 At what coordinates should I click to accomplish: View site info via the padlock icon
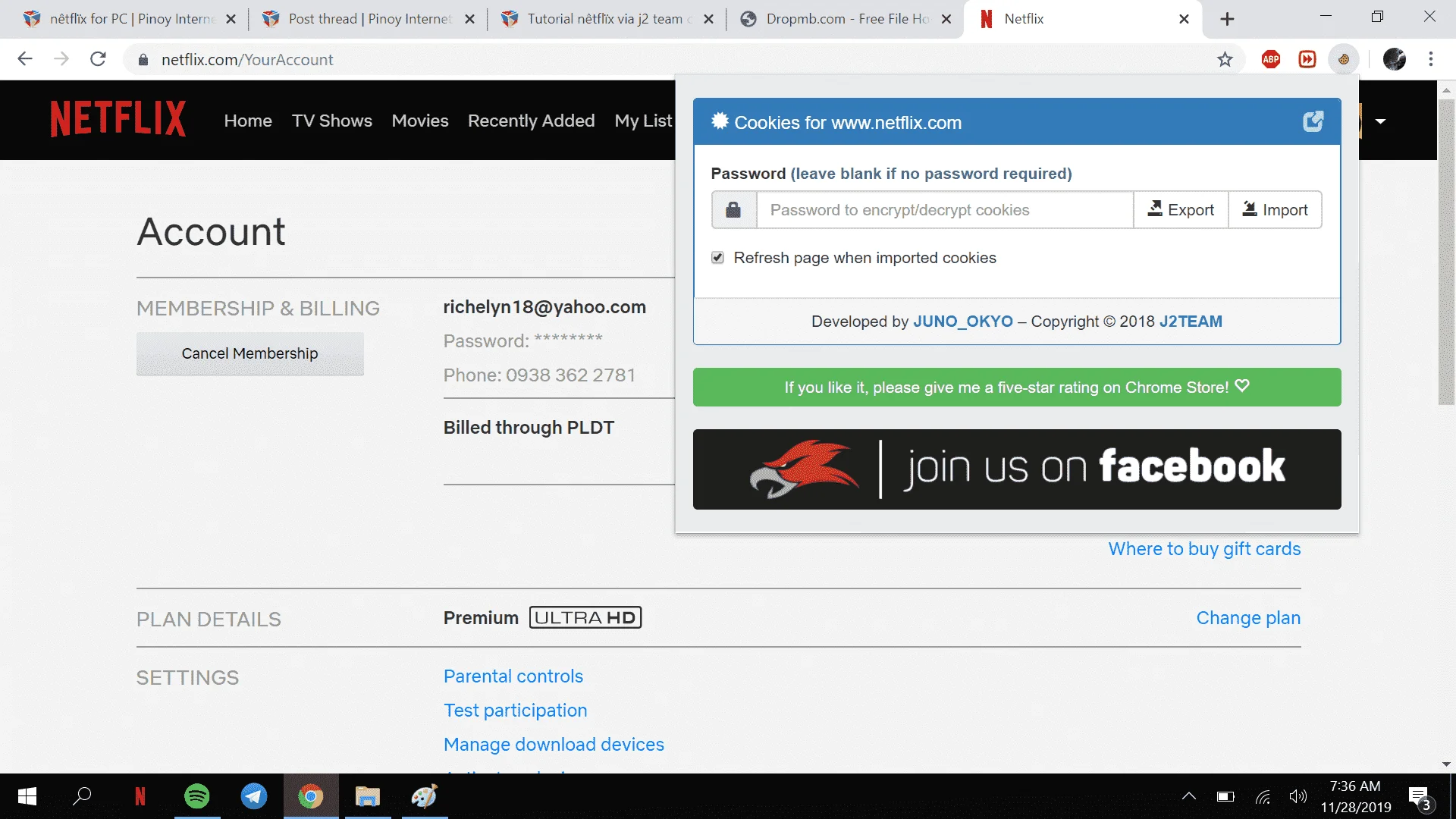point(143,60)
